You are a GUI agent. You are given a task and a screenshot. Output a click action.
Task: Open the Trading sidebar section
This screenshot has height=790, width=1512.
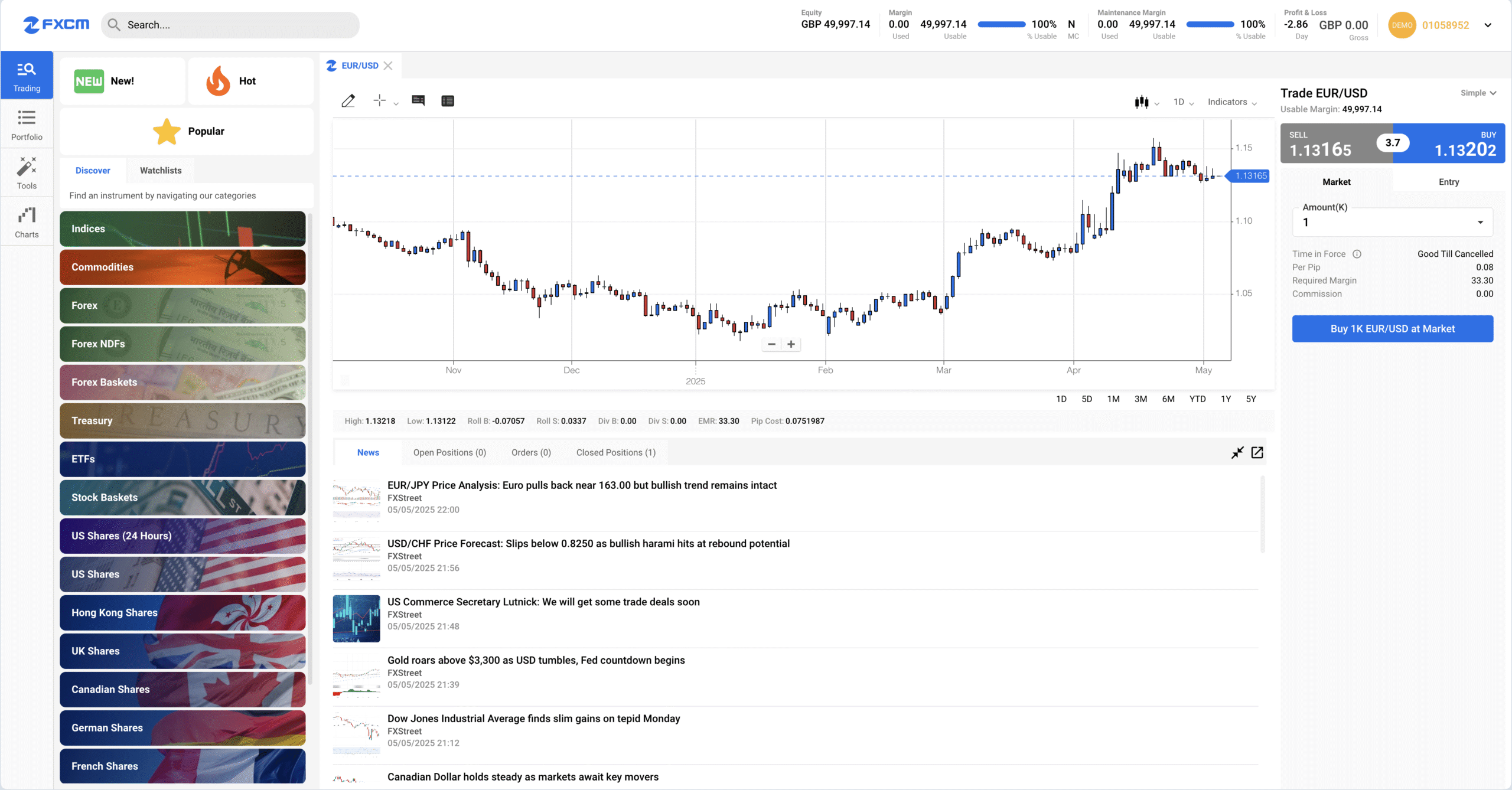27,76
